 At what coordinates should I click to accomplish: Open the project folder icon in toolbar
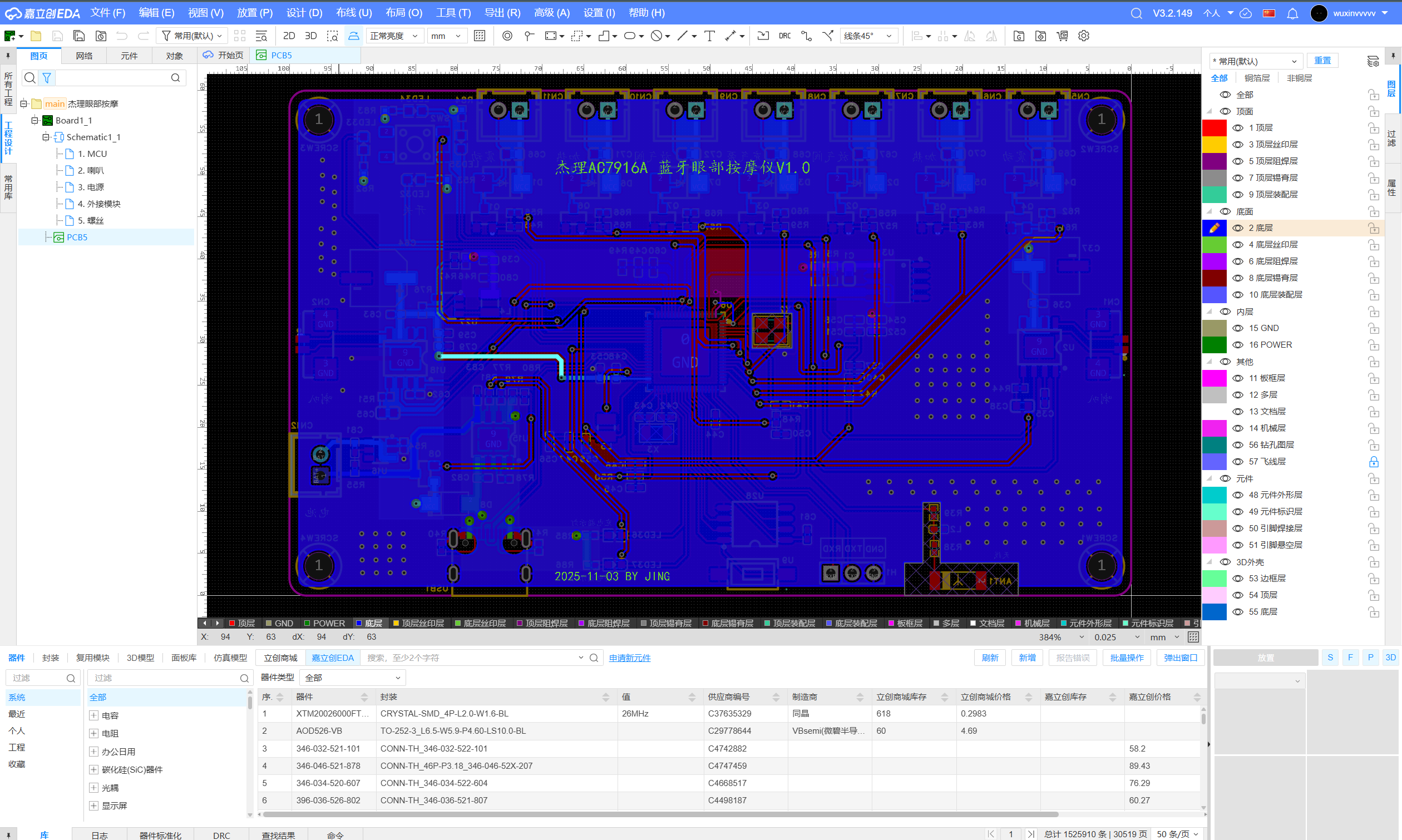pos(36,36)
